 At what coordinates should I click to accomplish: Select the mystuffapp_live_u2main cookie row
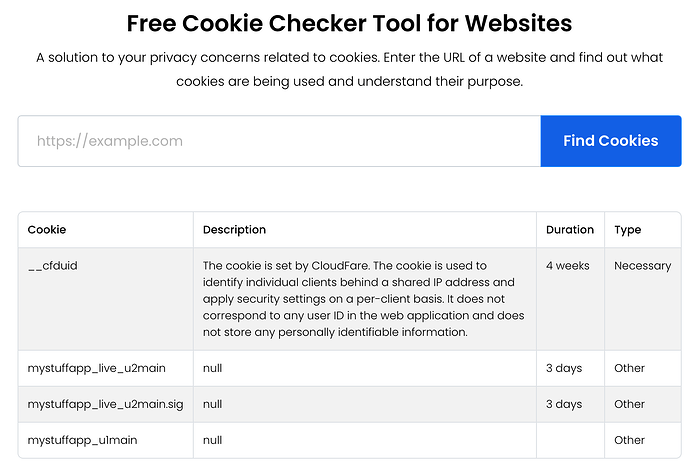click(349, 368)
